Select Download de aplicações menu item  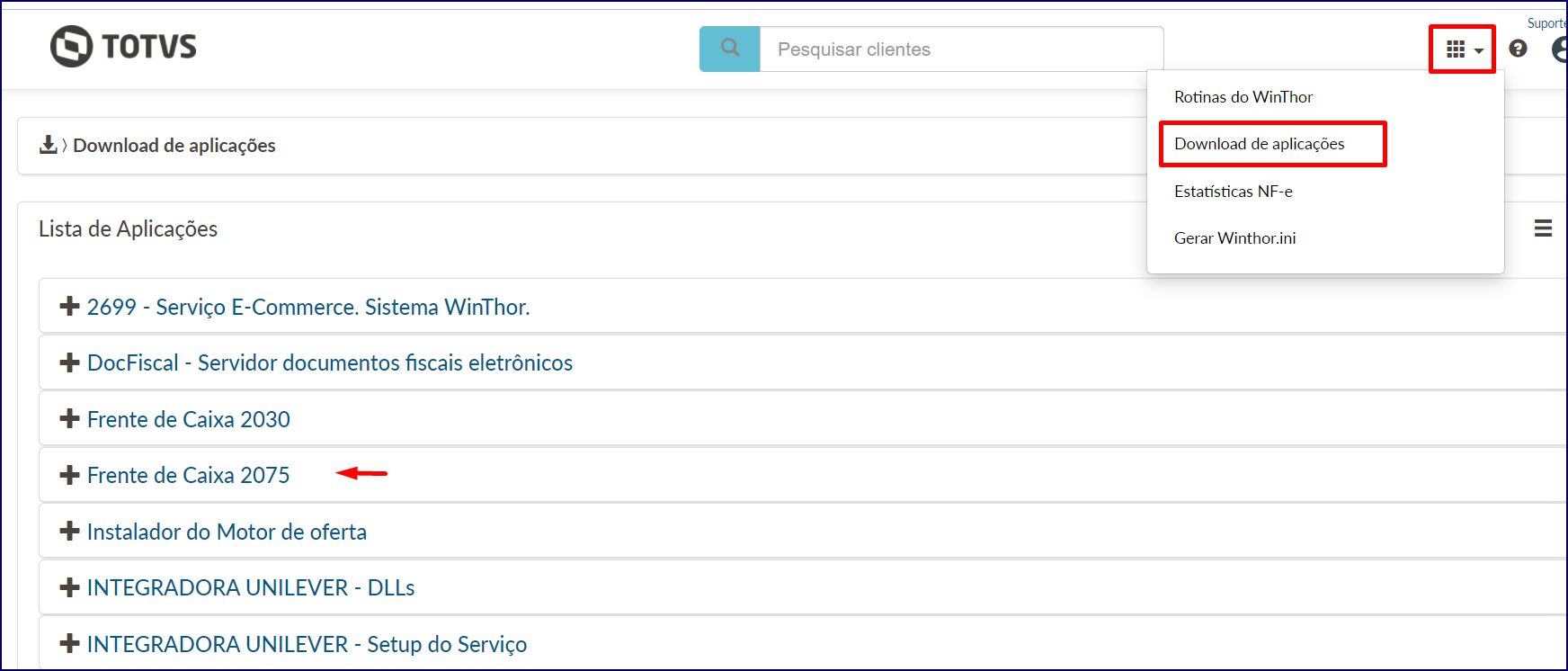[1260, 144]
